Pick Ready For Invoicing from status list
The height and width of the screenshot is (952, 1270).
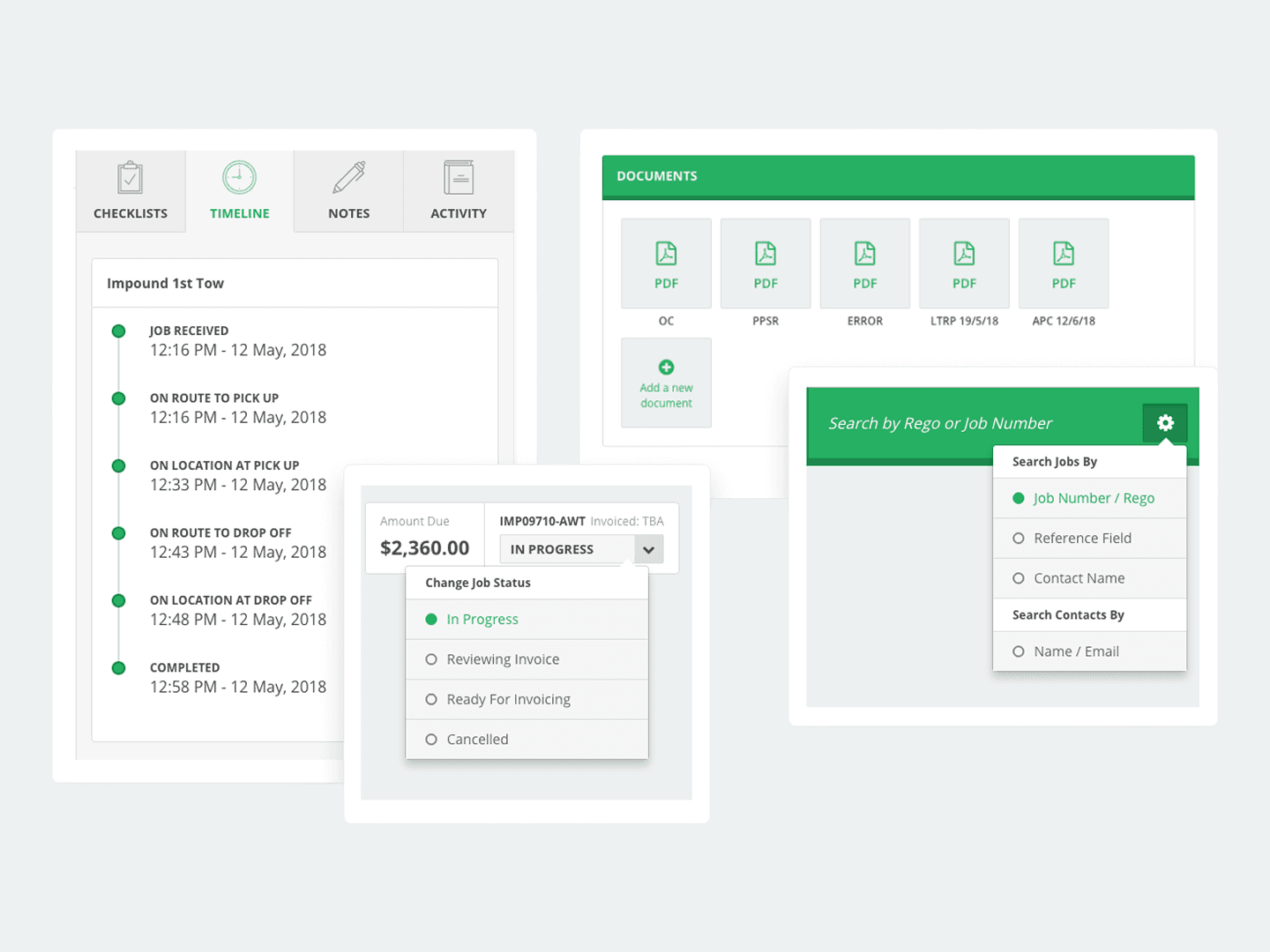coord(508,700)
